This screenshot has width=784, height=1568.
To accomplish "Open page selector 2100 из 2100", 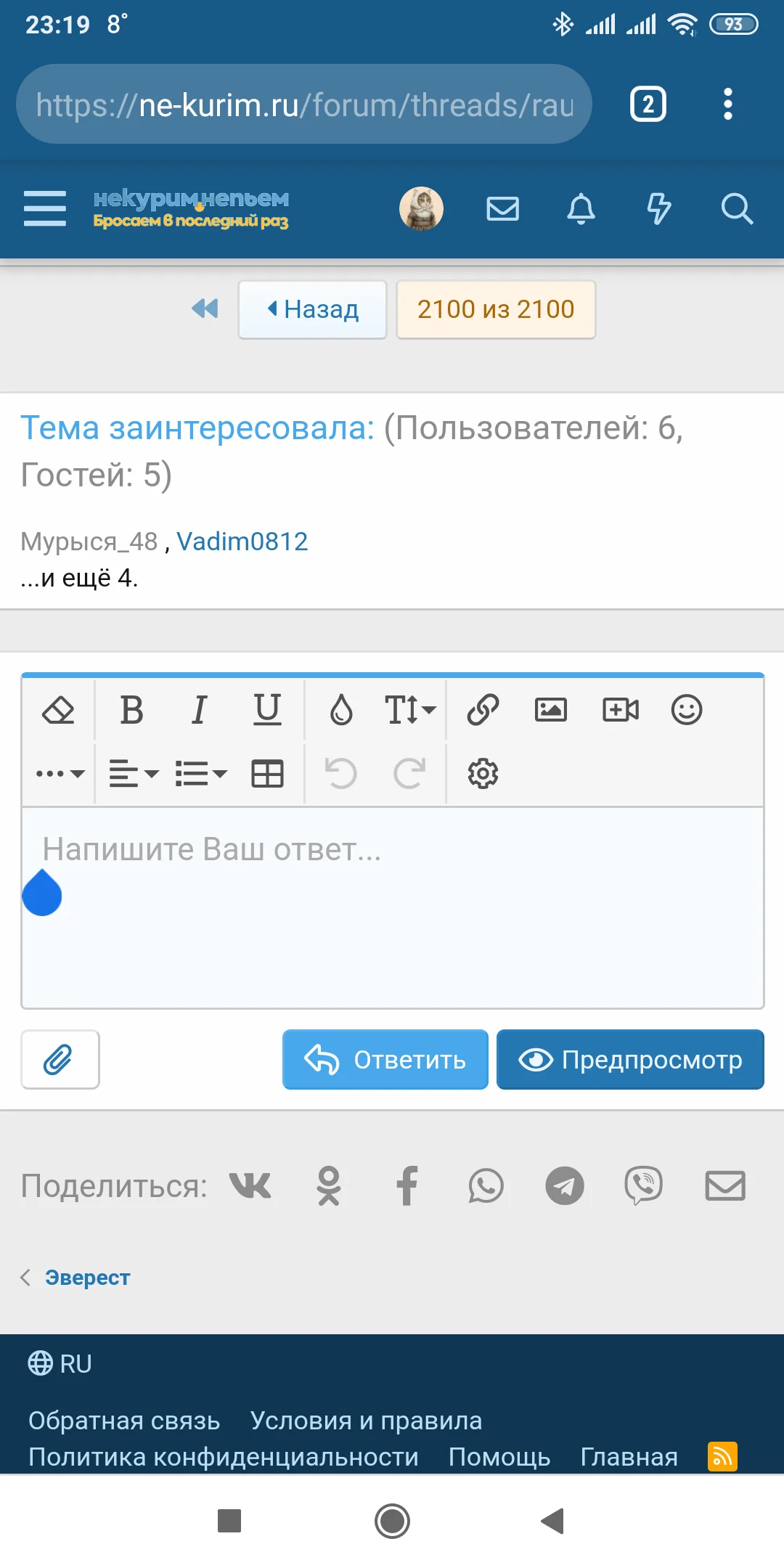I will pos(496,309).
